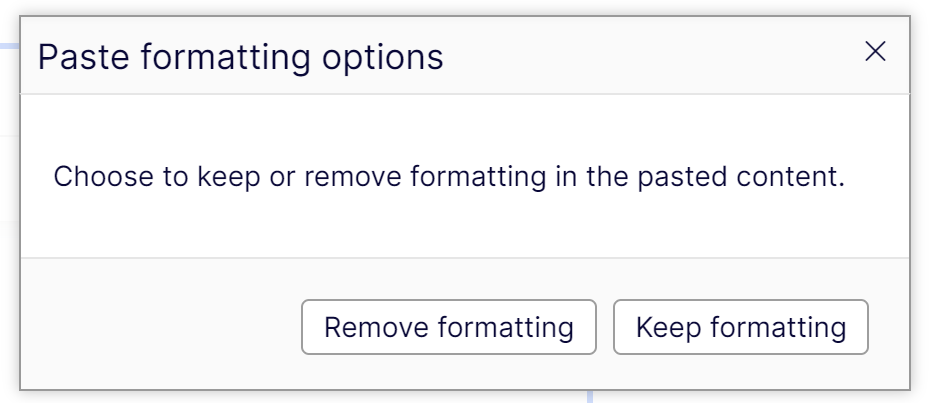The width and height of the screenshot is (931, 403).
Task: Exit the paste options using the close icon
Action: 875,52
